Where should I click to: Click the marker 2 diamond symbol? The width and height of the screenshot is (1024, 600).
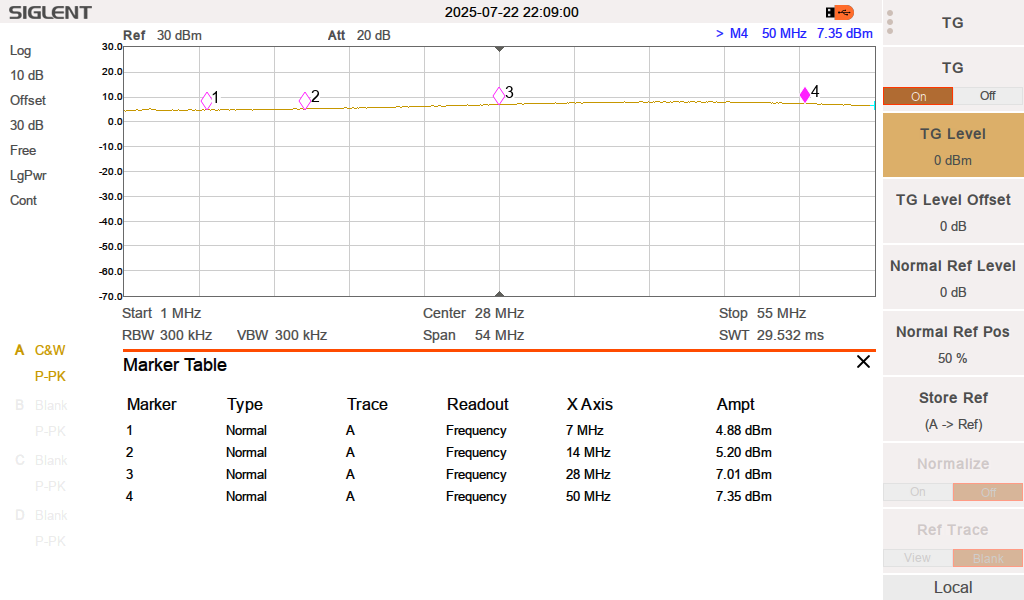(x=303, y=97)
